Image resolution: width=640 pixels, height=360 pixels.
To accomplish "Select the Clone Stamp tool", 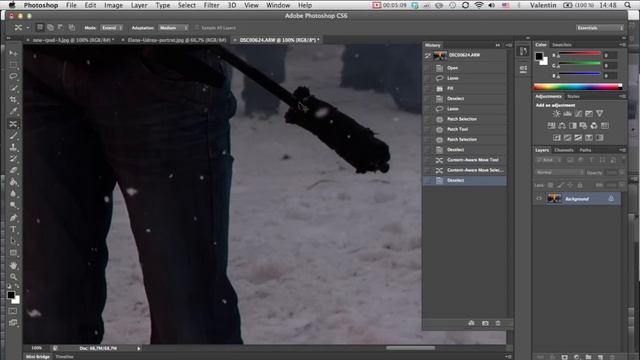I will tap(13, 147).
